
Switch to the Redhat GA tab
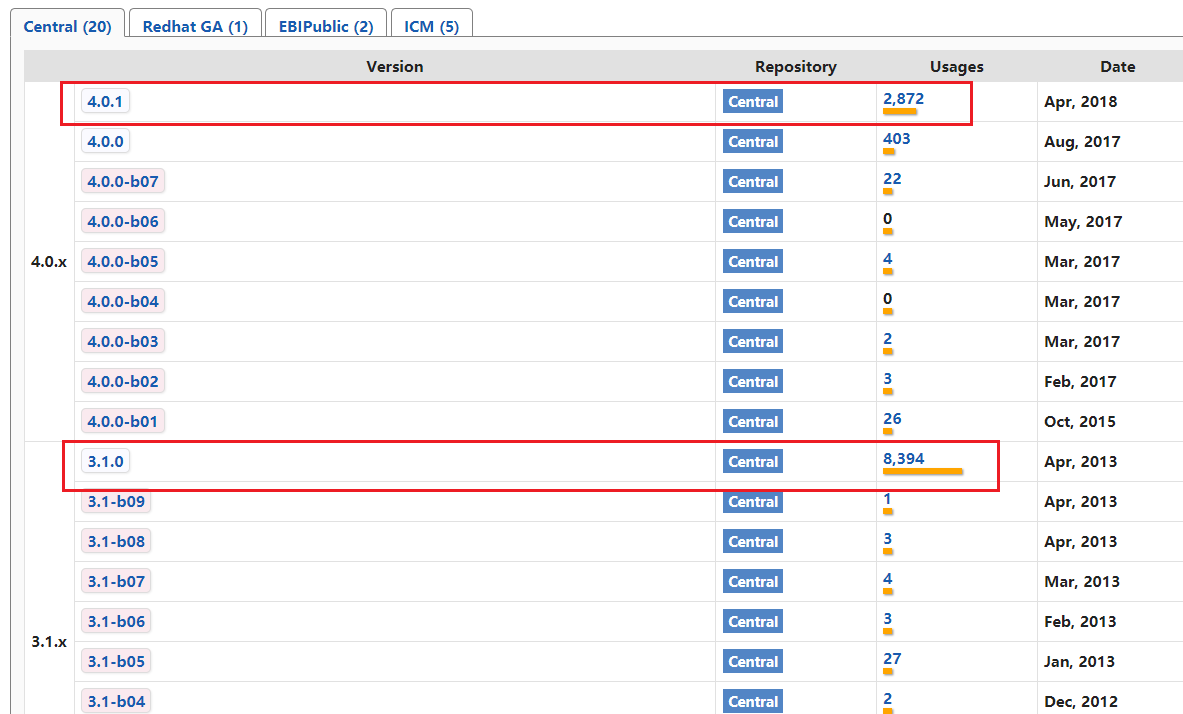[195, 26]
